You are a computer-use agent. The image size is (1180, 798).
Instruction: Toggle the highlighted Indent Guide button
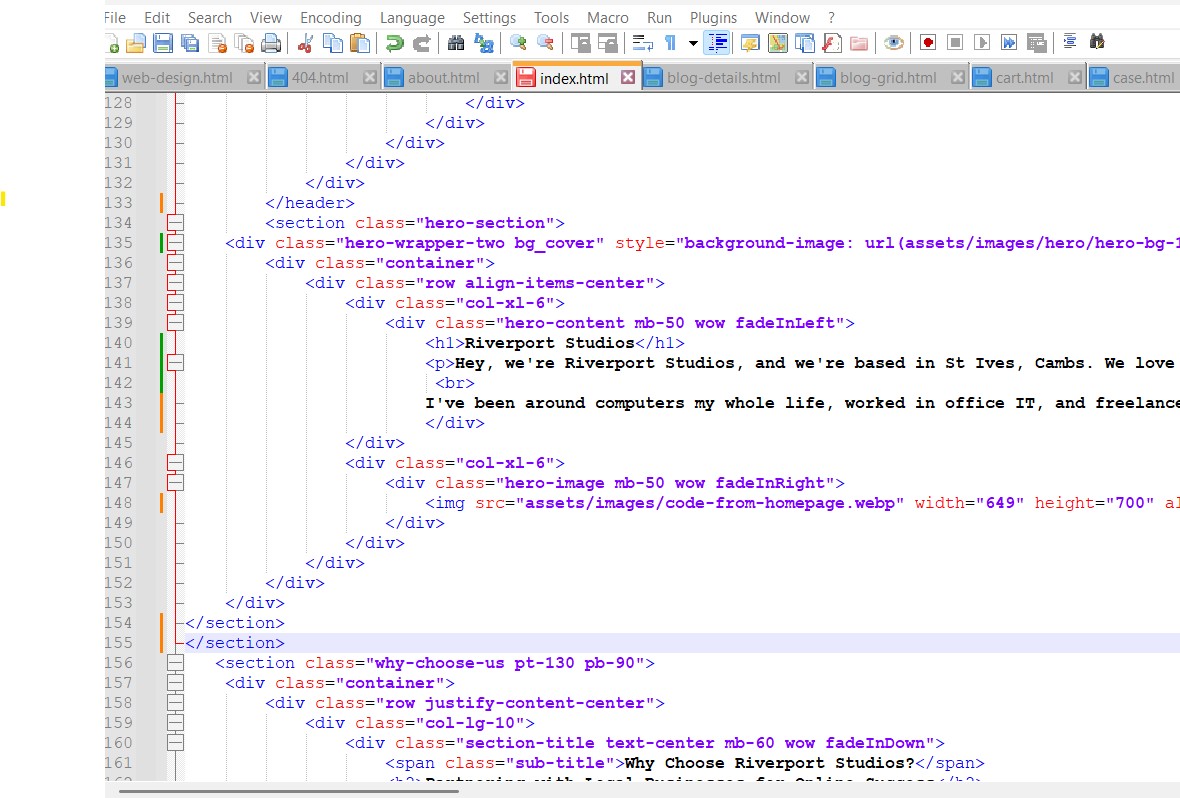716,43
